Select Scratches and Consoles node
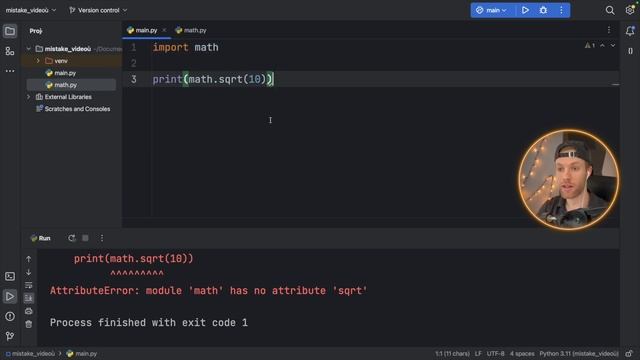 (73, 109)
